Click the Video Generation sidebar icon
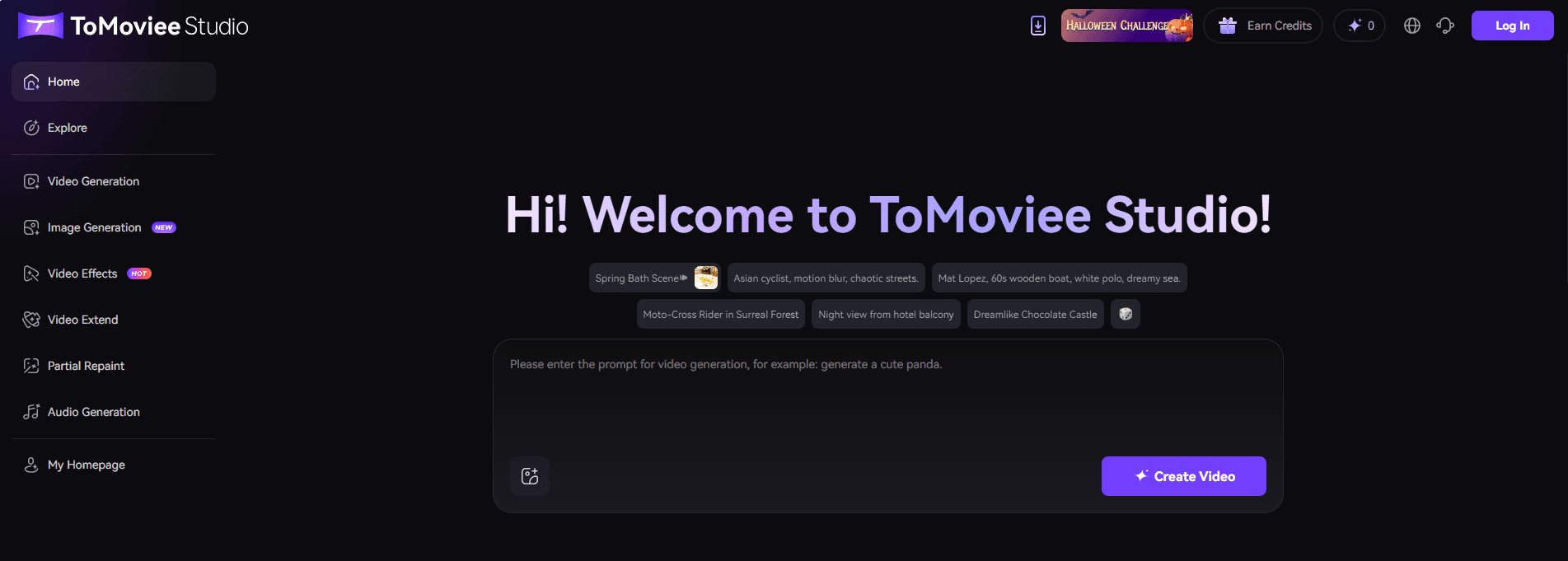The width and height of the screenshot is (1568, 561). click(31, 181)
